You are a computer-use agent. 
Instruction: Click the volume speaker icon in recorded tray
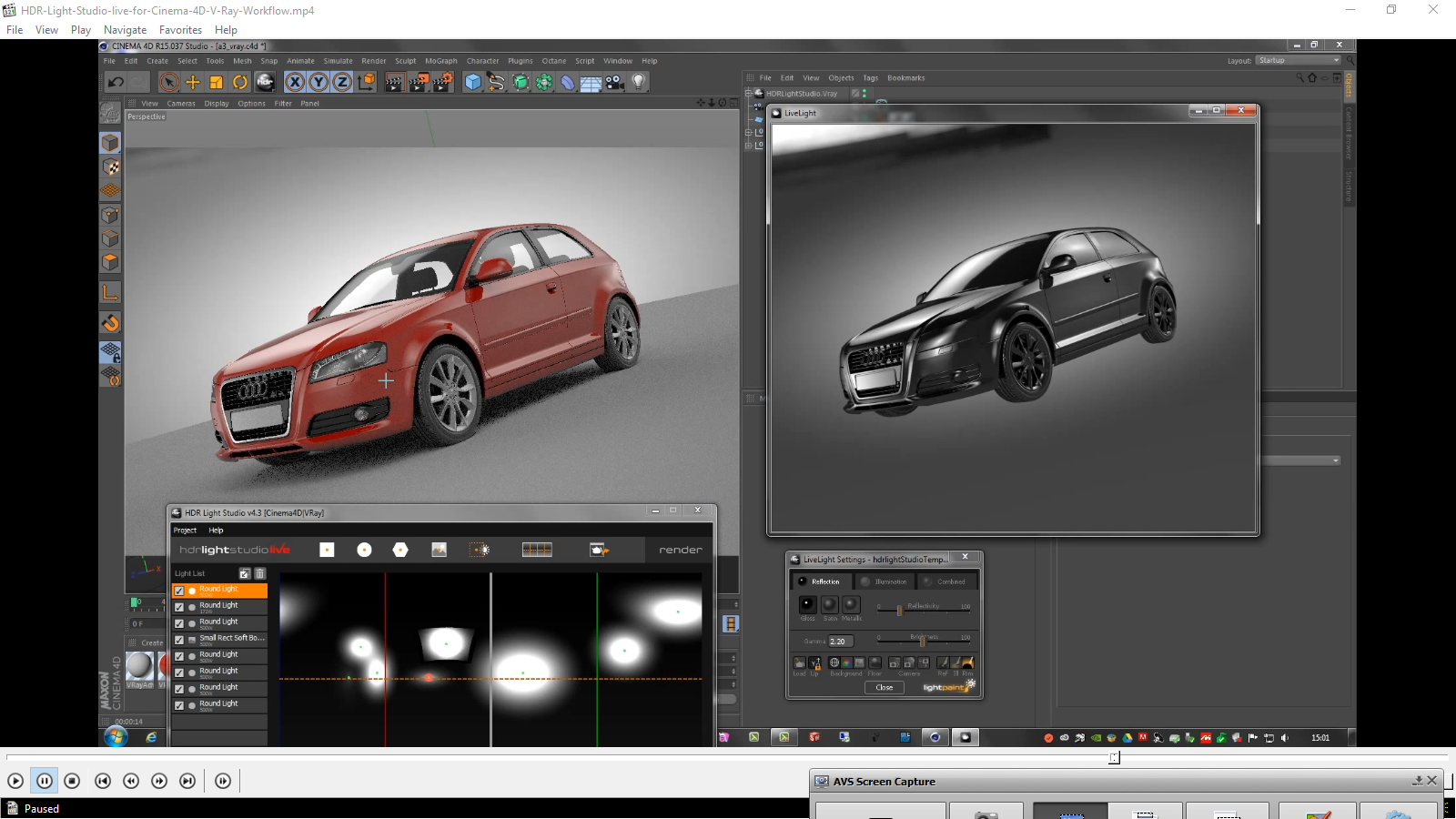point(1285,738)
